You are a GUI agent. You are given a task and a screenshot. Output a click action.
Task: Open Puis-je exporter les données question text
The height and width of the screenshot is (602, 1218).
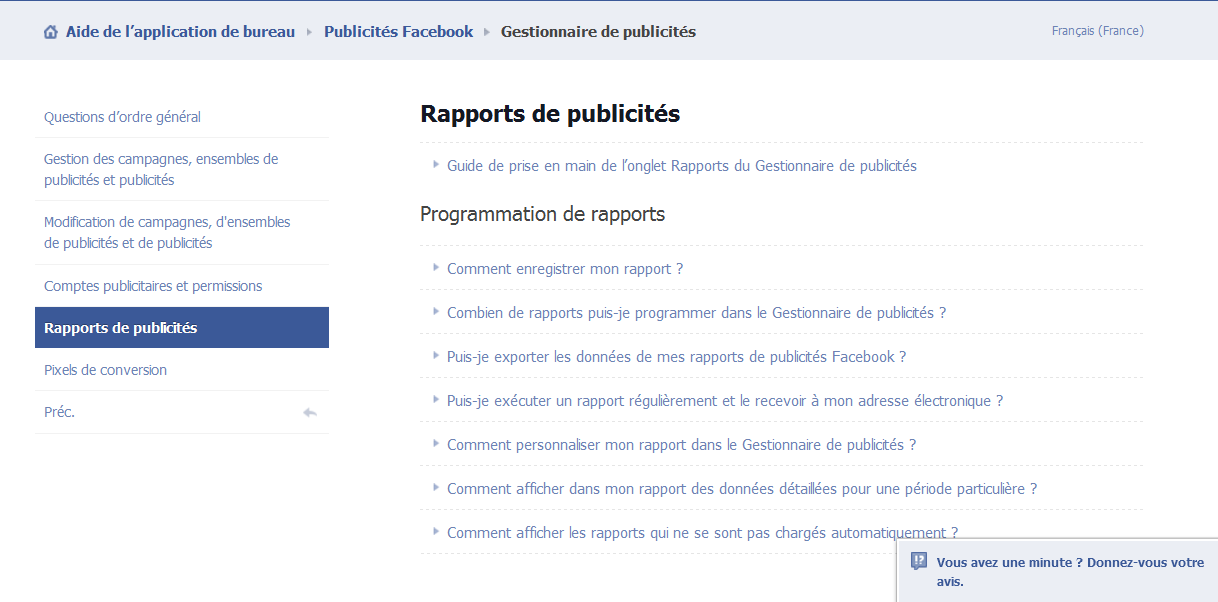[677, 357]
